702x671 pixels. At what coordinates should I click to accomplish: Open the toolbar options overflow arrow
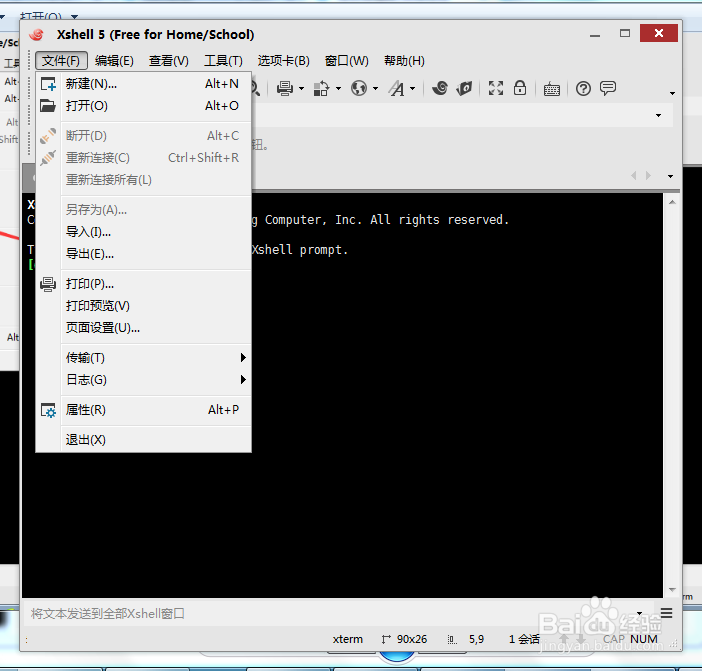[672, 94]
